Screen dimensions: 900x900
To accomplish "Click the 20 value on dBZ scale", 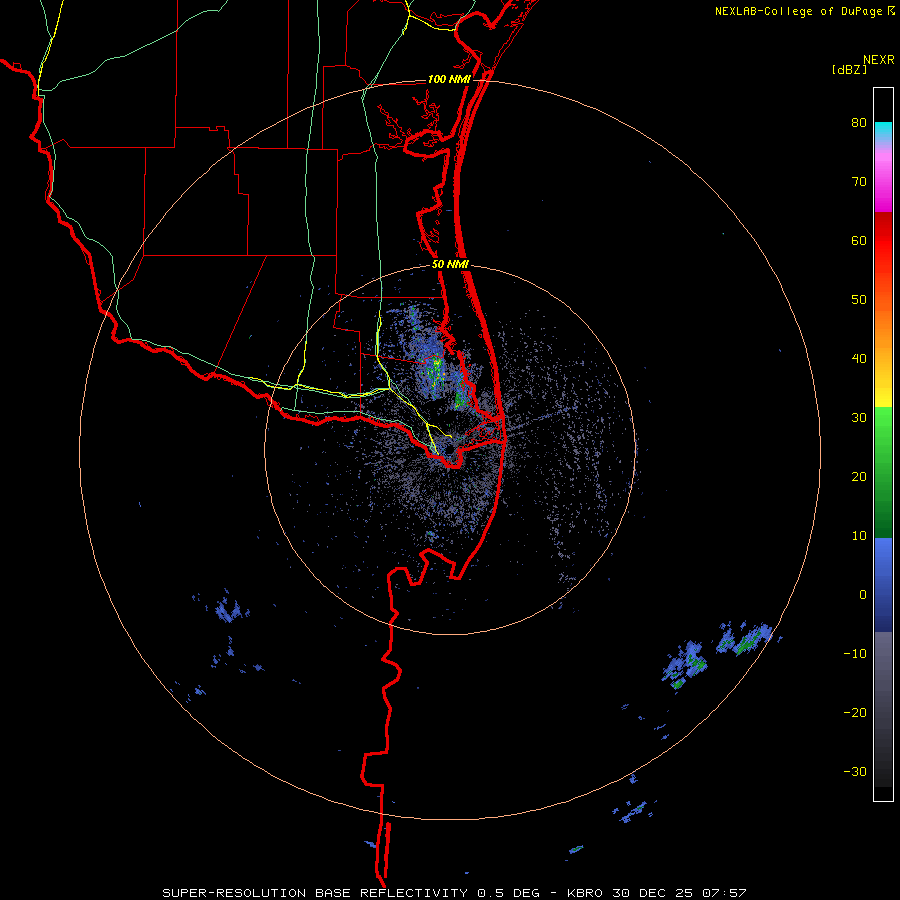I will coord(859,477).
